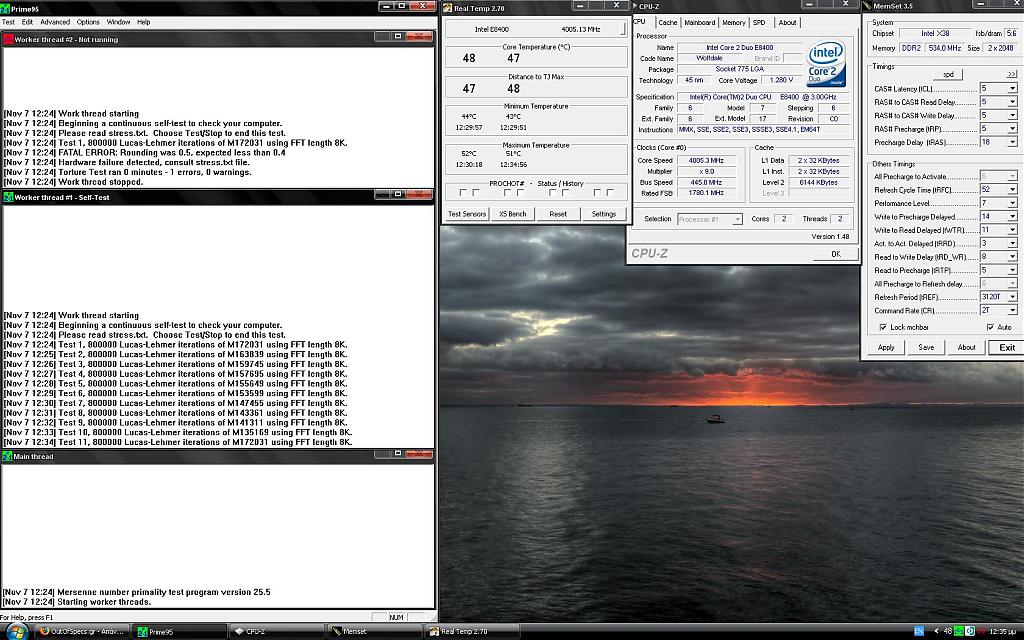Open the Test menu in Prime95
This screenshot has width=1024, height=640.
click(8, 22)
